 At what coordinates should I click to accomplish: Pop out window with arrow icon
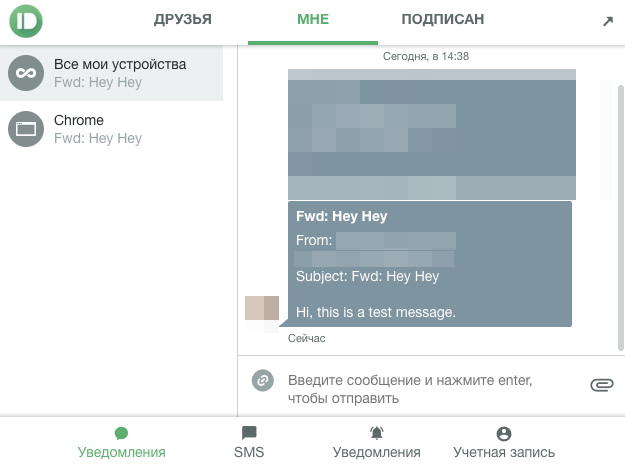point(608,21)
